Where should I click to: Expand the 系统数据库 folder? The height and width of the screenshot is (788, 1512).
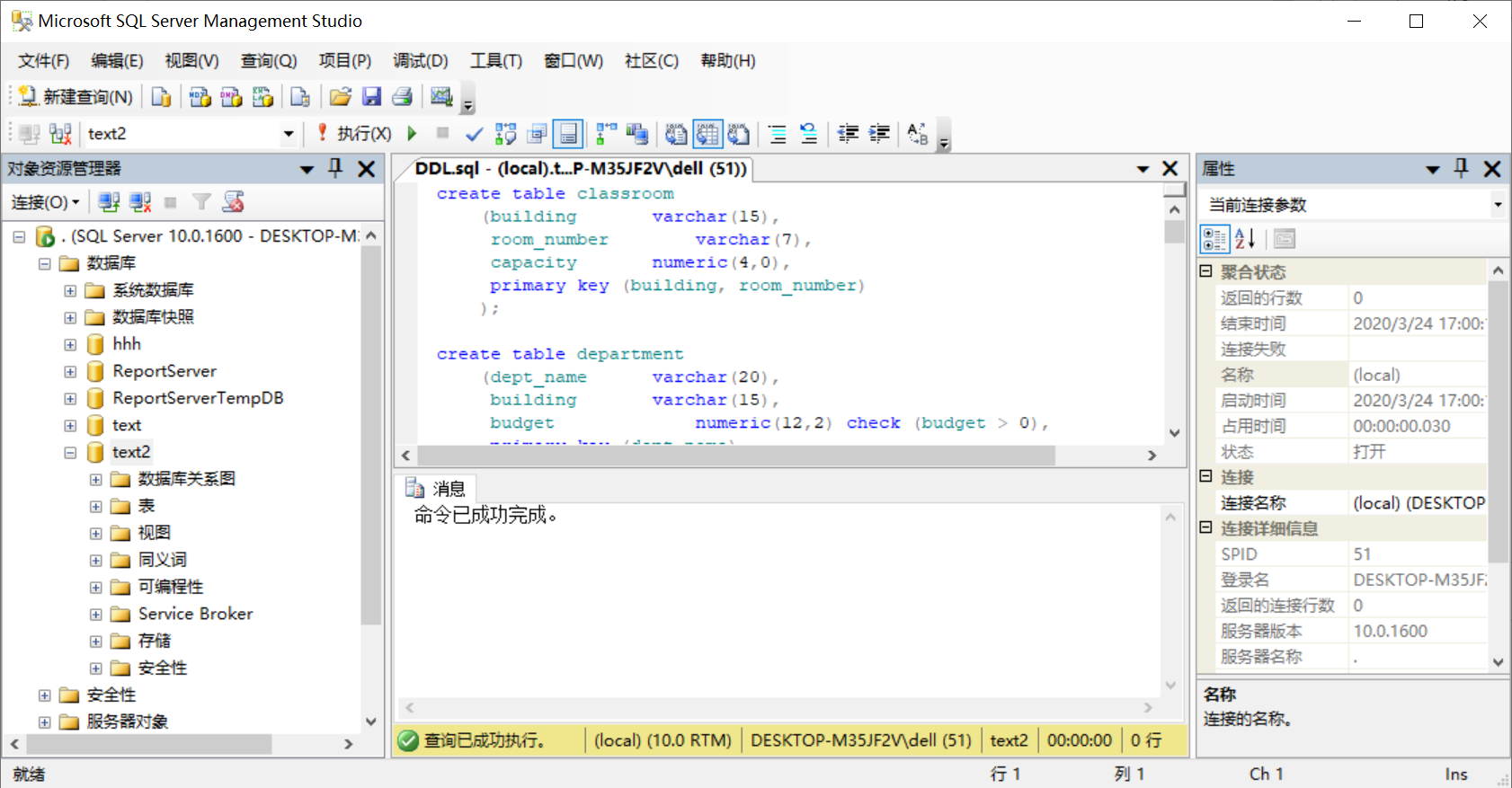pos(69,290)
